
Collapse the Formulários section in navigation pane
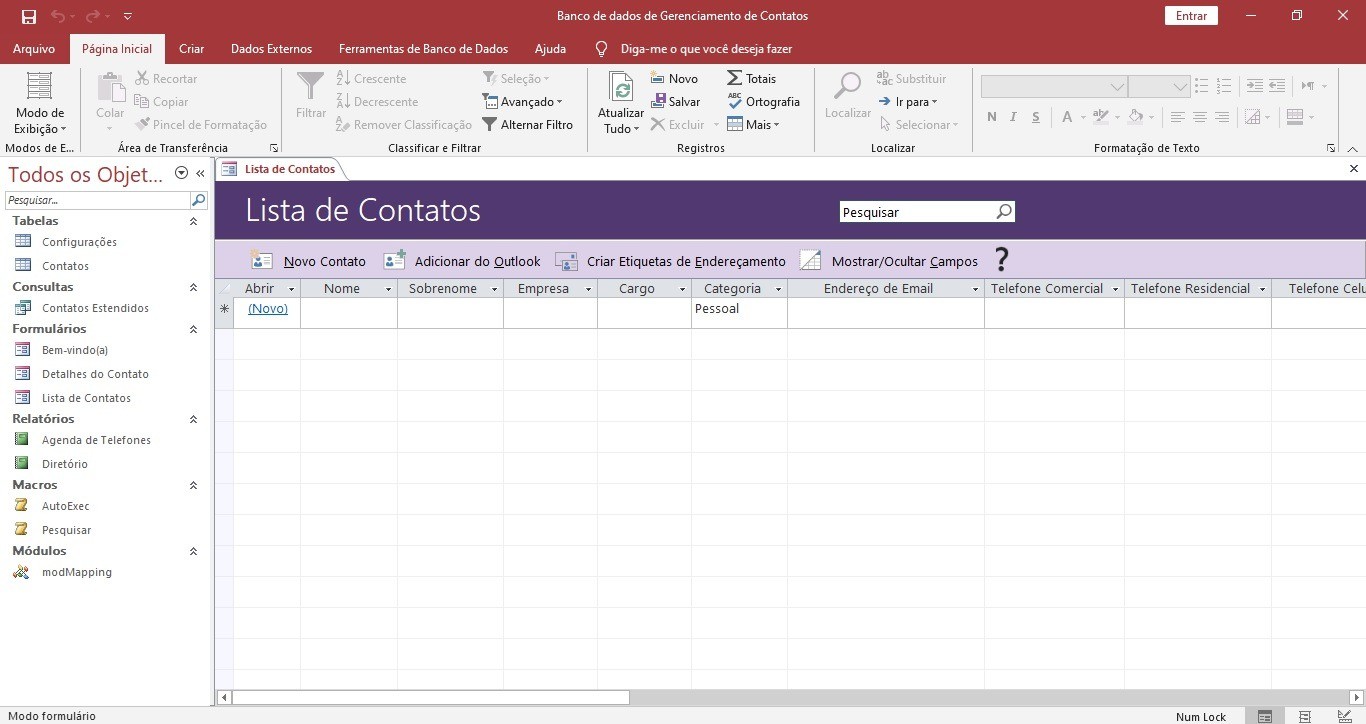pos(193,329)
